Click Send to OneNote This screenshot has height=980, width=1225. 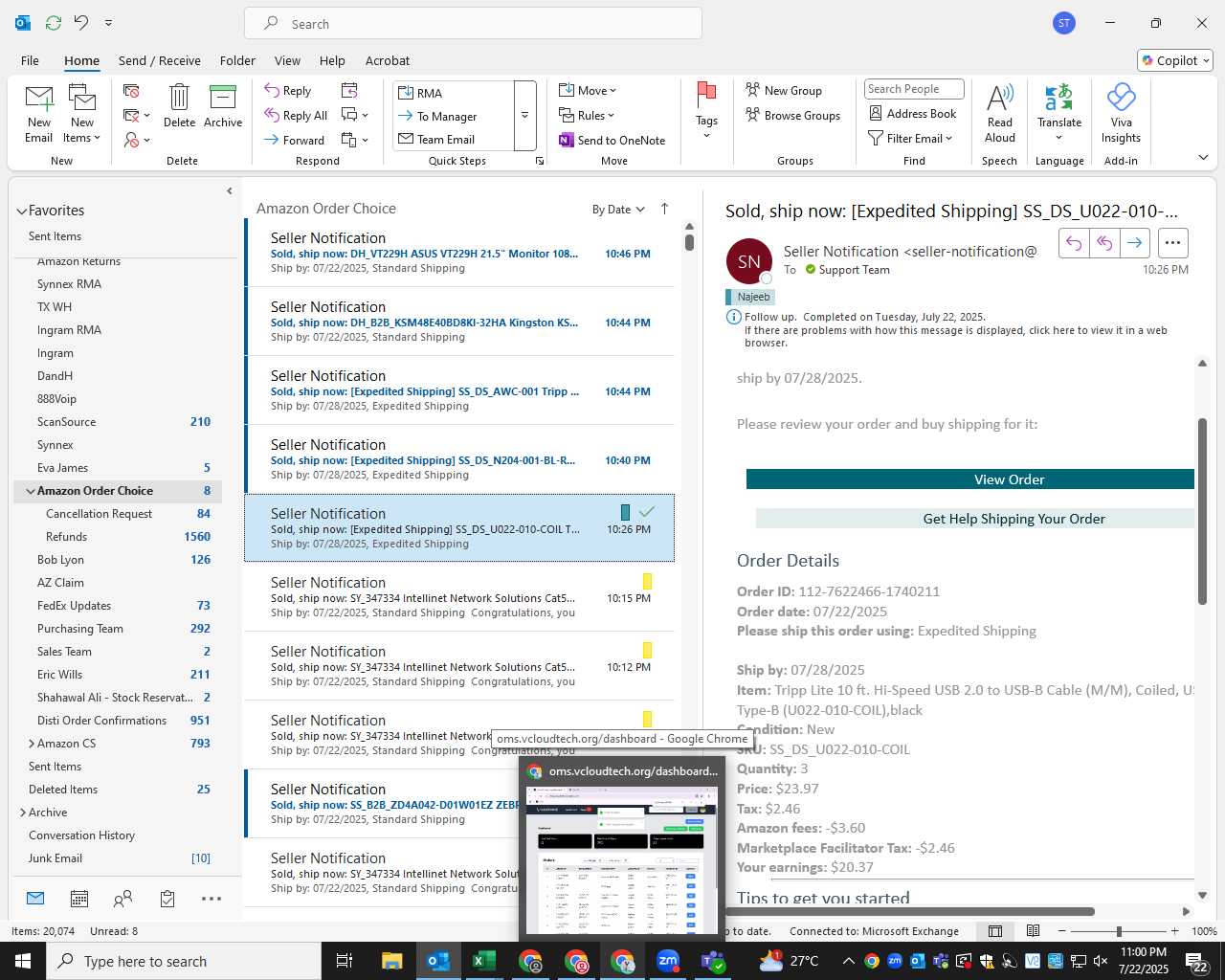tap(612, 140)
